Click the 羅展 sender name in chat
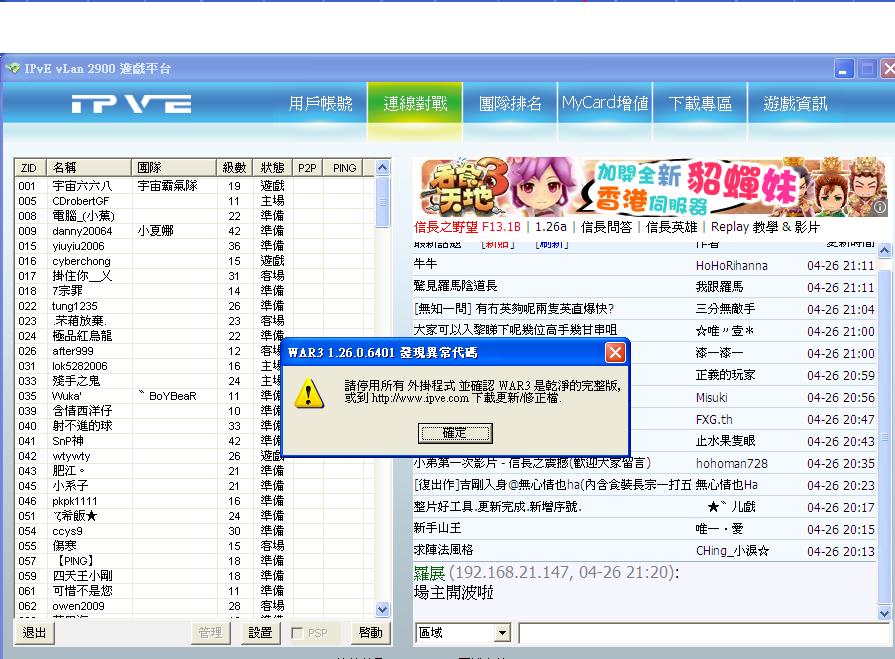This screenshot has width=895, height=659. click(x=429, y=572)
